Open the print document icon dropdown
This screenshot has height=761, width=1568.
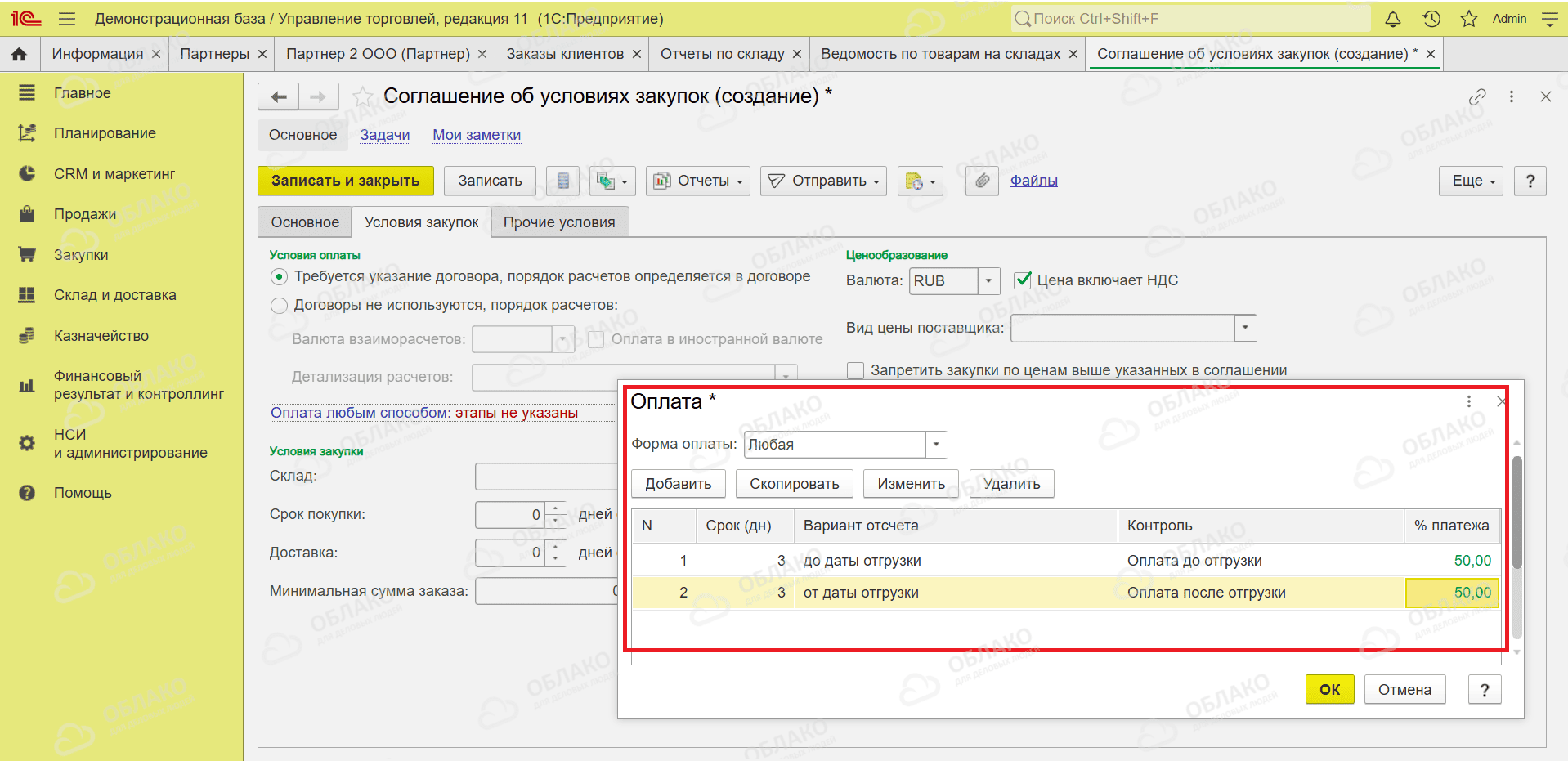click(921, 181)
